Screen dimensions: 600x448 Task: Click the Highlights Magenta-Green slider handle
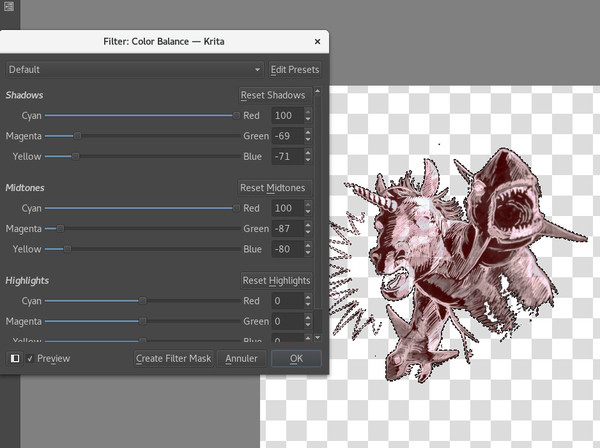(142, 321)
